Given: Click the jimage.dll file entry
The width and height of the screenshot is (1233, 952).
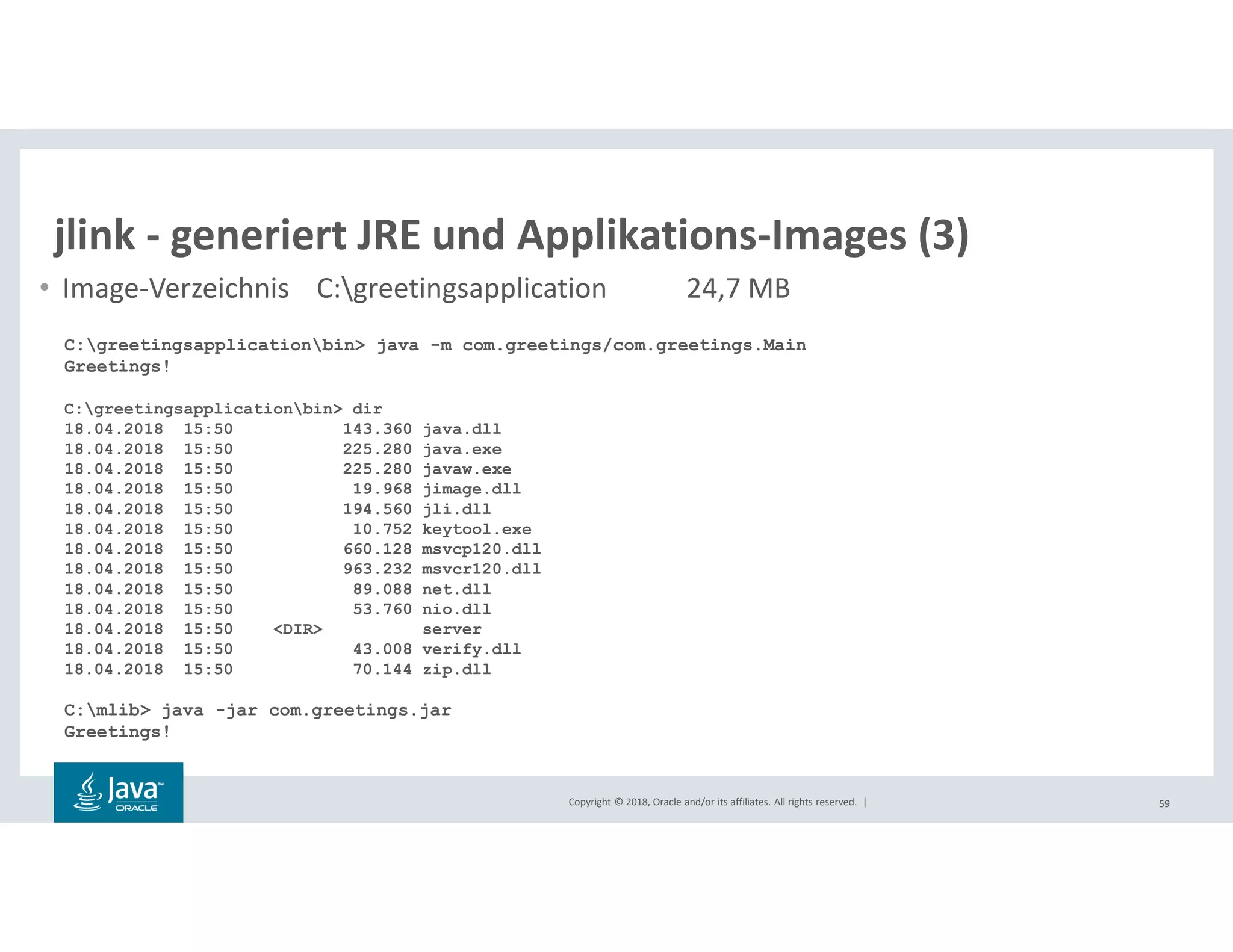Looking at the screenshot, I should click(x=471, y=489).
